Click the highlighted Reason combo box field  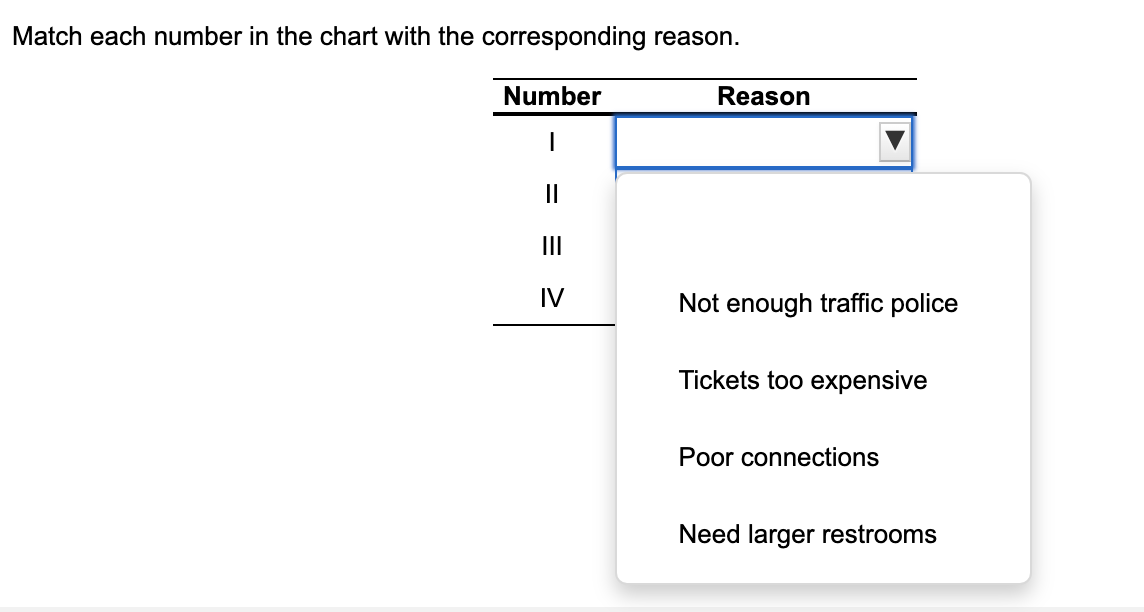tap(750, 141)
